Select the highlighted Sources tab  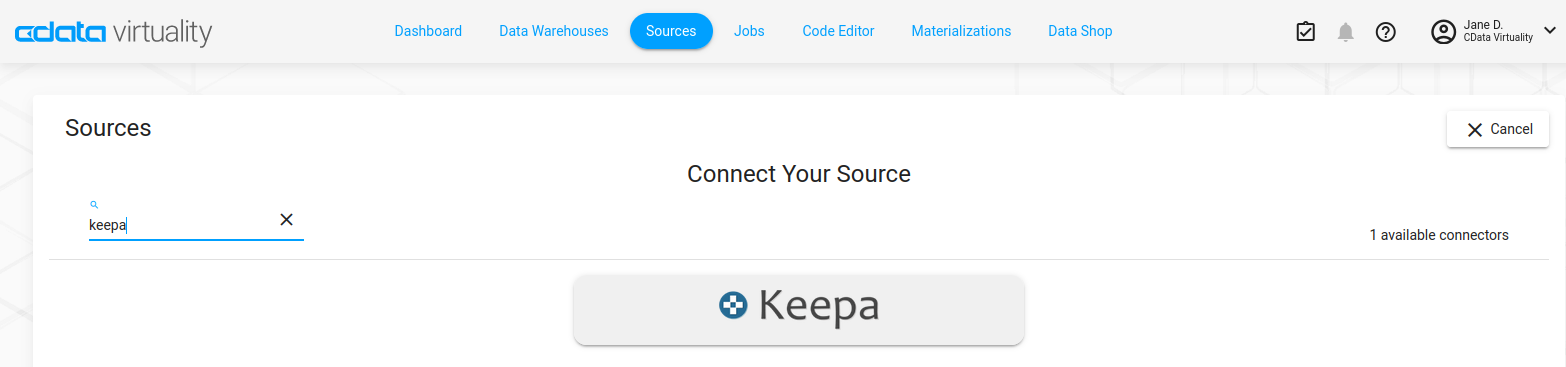pyautogui.click(x=671, y=31)
